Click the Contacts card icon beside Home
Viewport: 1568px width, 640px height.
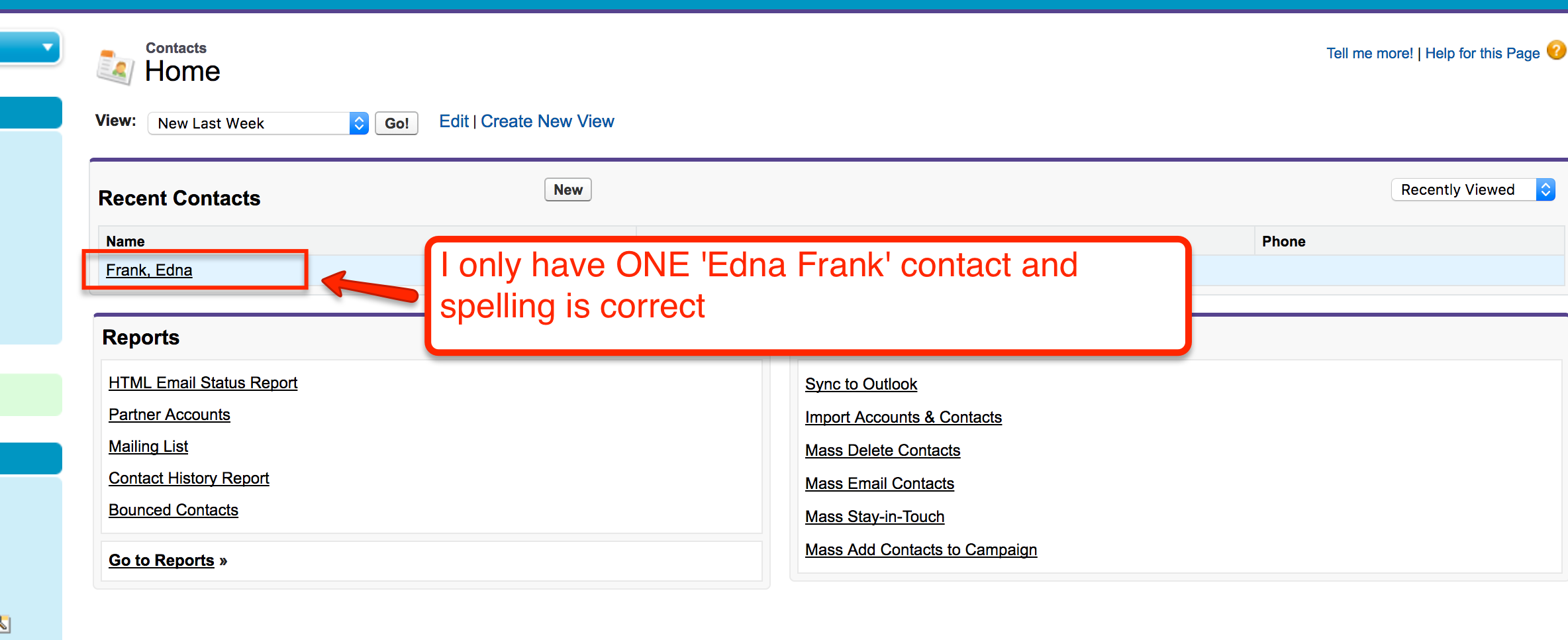115,66
